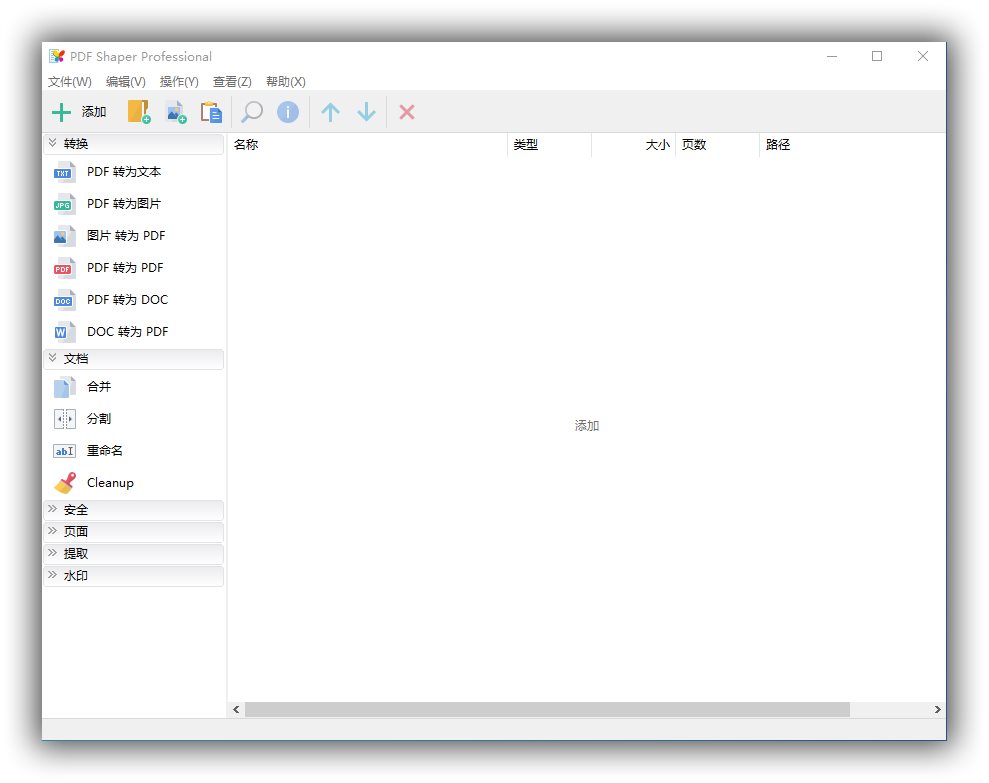Click the green plus 添加 button

coord(79,112)
